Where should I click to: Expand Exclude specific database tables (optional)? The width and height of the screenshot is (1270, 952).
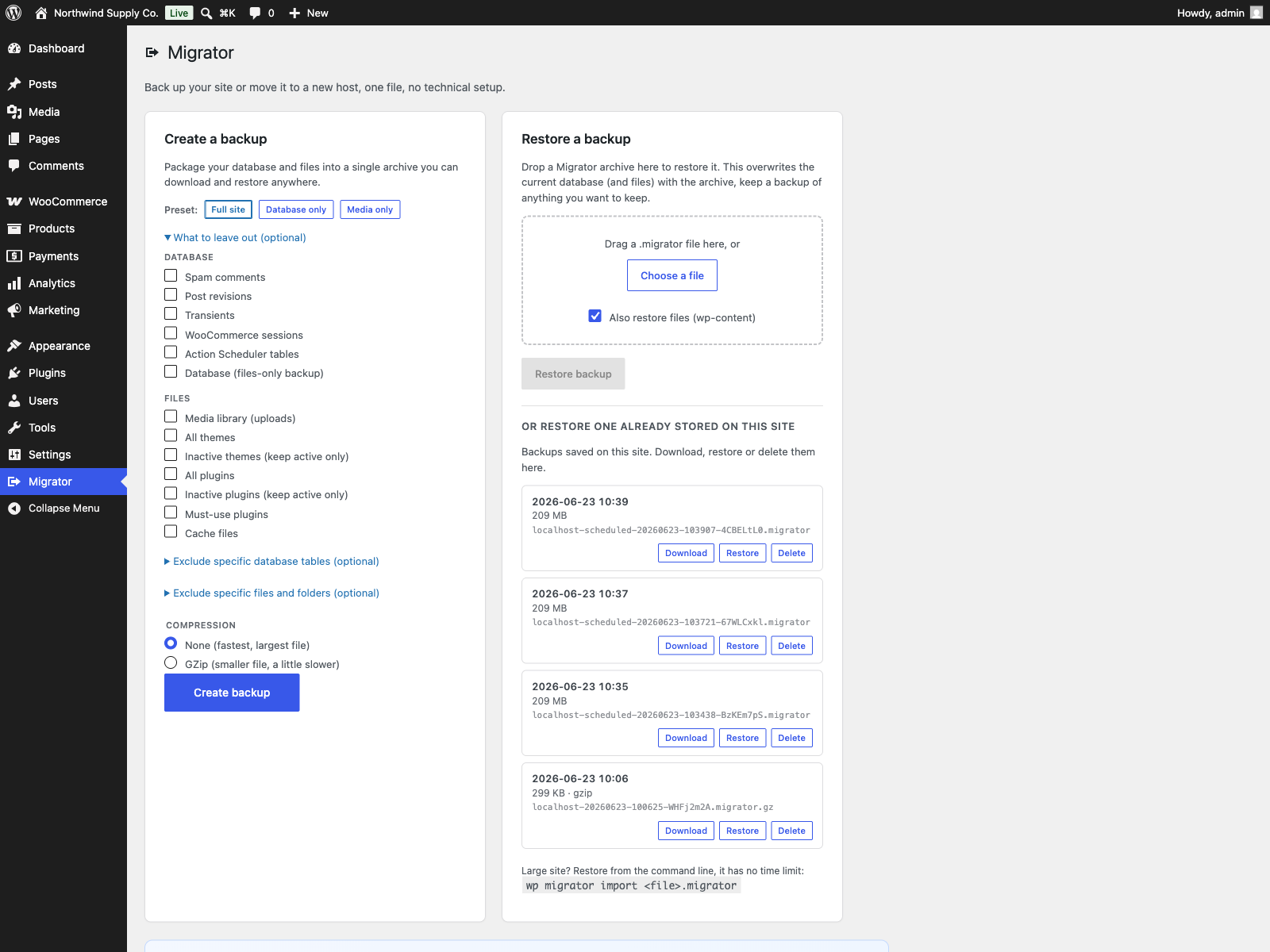pos(271,561)
